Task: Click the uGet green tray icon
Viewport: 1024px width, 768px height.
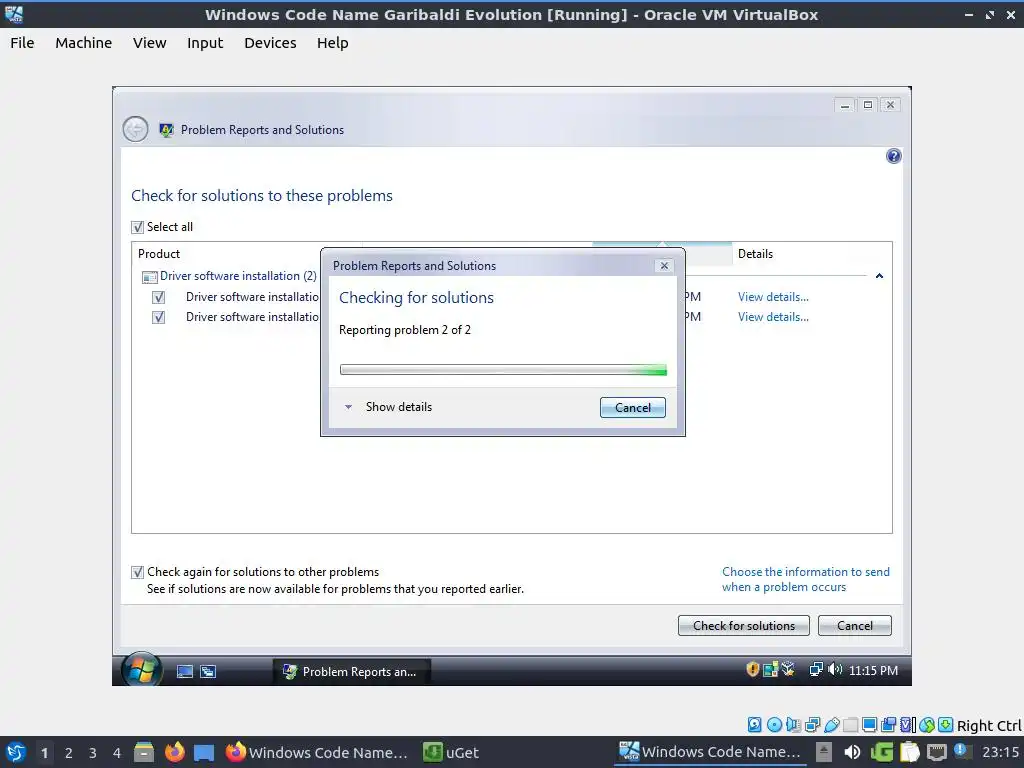Action: click(882, 752)
